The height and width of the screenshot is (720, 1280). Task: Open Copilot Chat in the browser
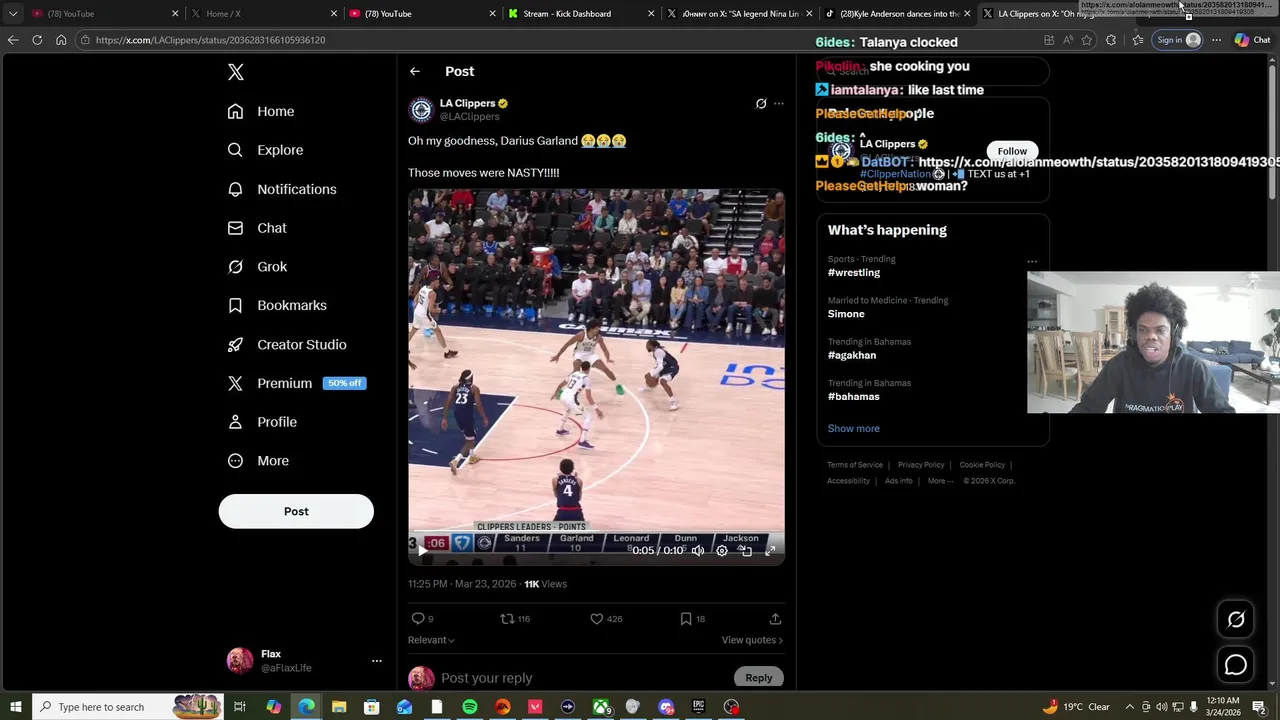tap(1252, 40)
